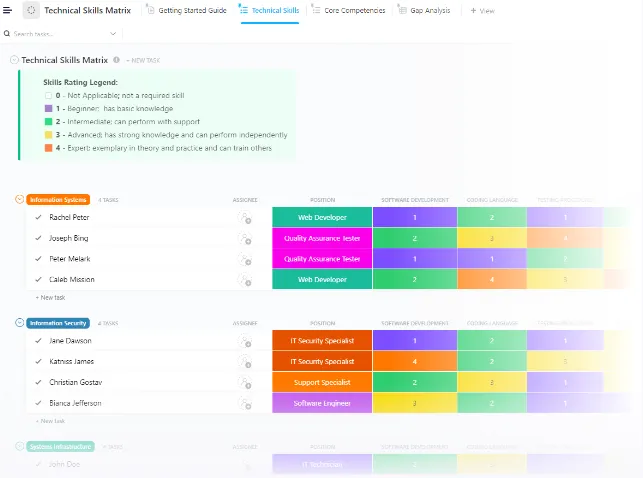Viewport: 643px width, 478px height.
Task: Assign a user to Rachel Peter
Action: [245, 218]
